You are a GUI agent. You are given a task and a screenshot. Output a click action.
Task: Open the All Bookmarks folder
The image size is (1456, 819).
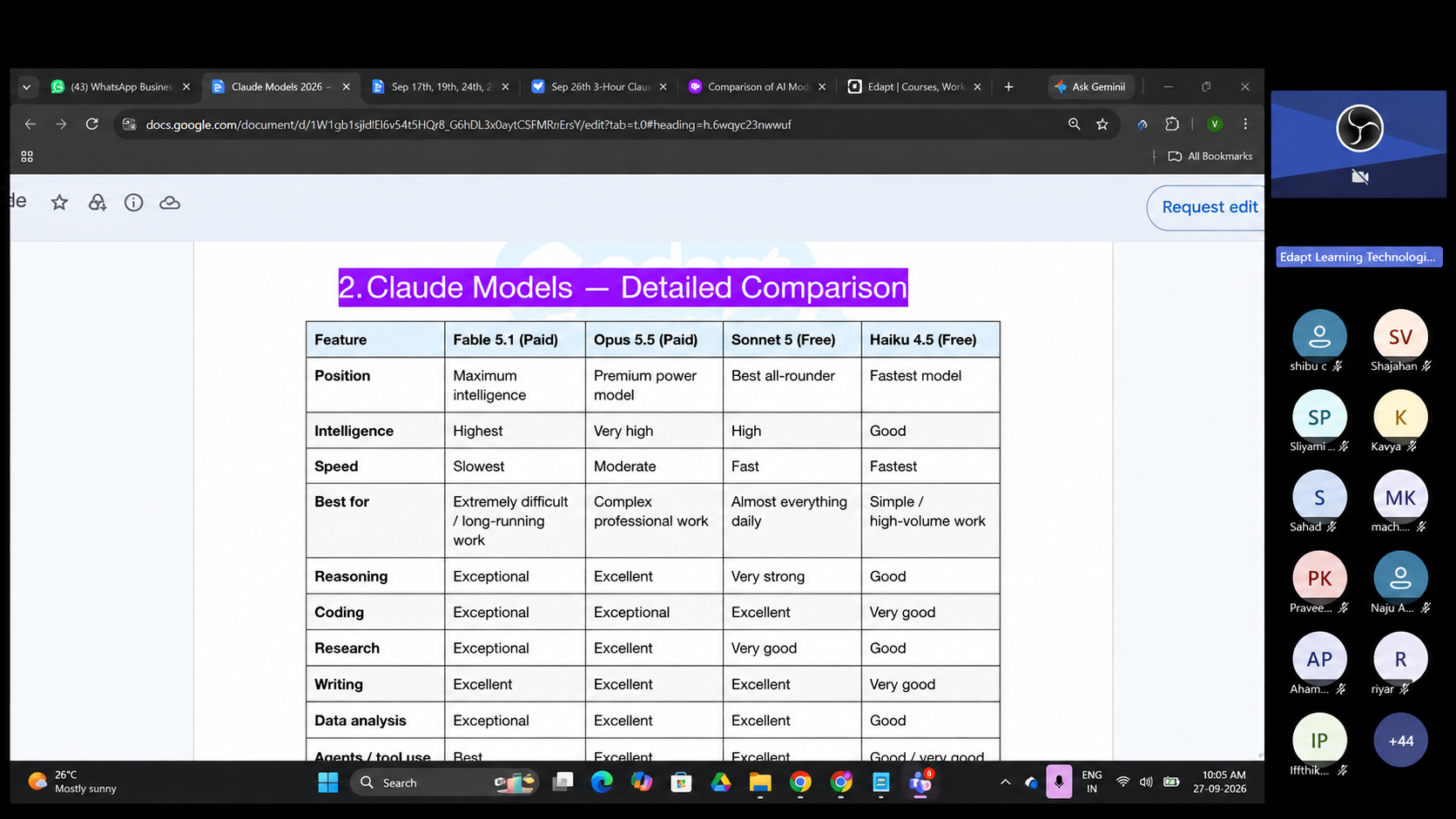pos(1210,157)
